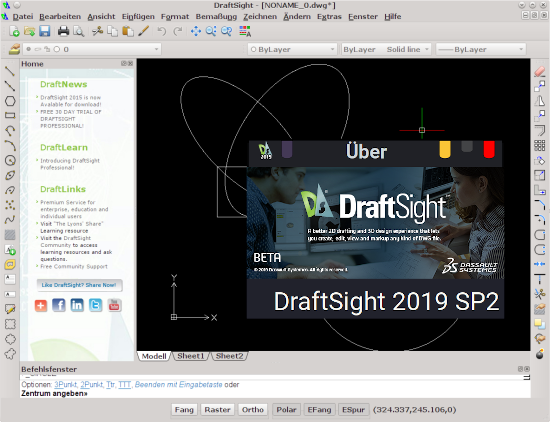Click the 3Punkt option link
This screenshot has height=422, width=550.
tap(66, 385)
